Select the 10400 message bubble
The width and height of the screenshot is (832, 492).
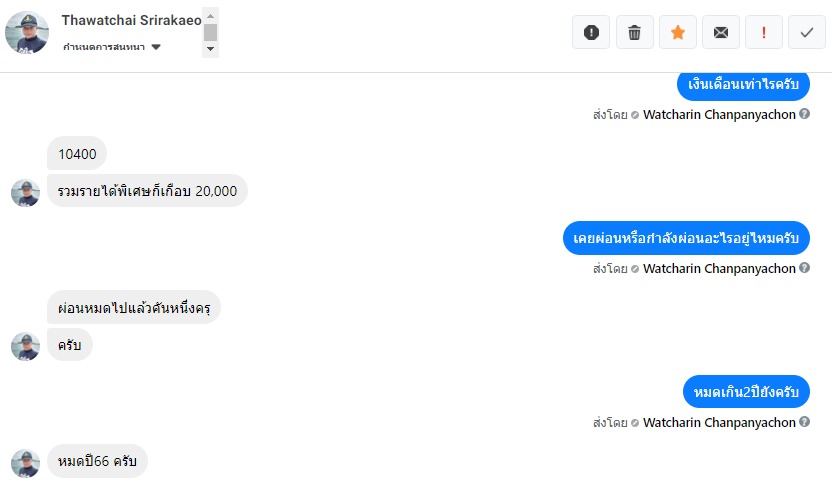[x=77, y=153]
